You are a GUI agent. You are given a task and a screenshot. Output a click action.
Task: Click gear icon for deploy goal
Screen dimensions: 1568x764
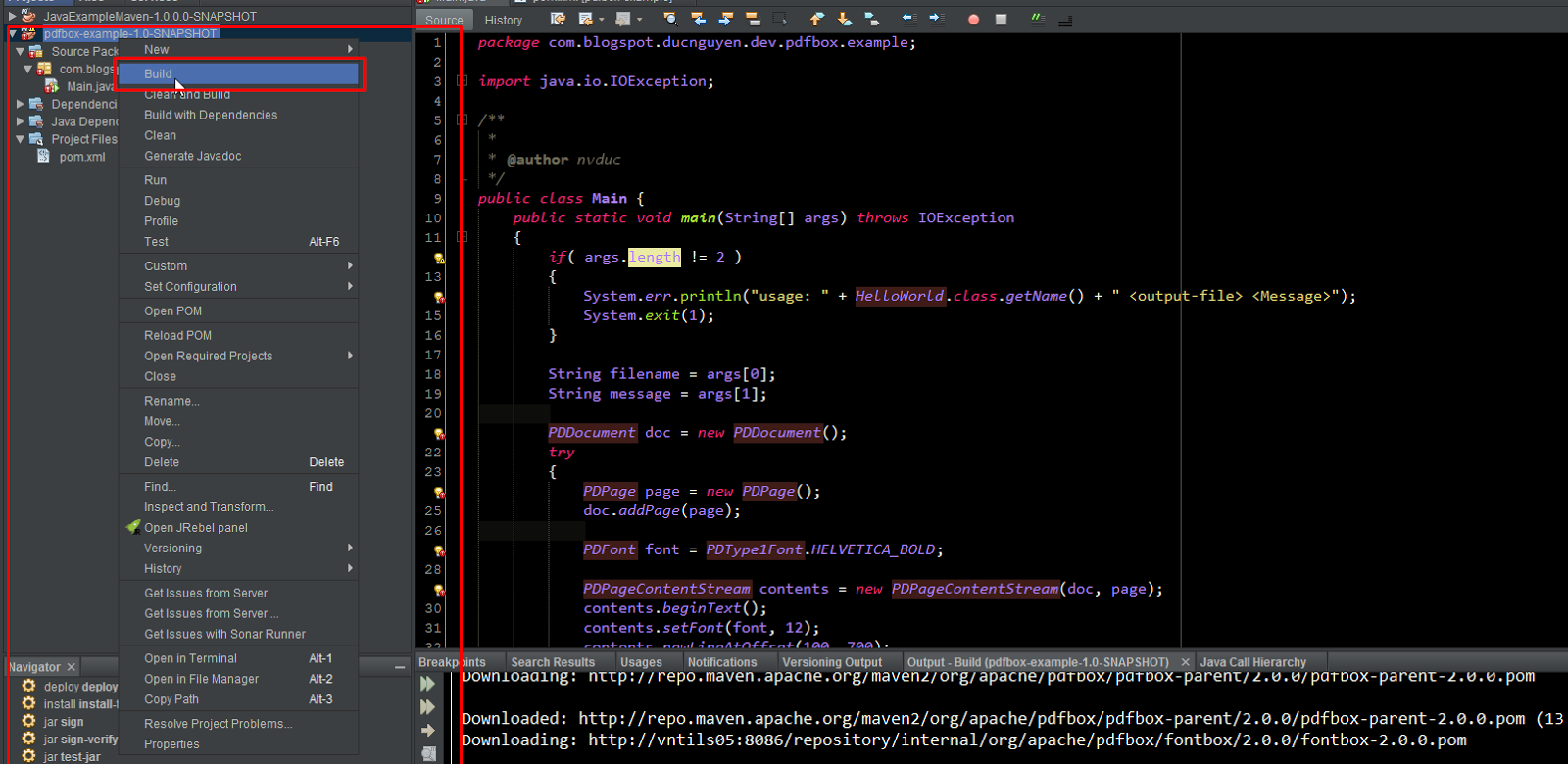point(28,687)
